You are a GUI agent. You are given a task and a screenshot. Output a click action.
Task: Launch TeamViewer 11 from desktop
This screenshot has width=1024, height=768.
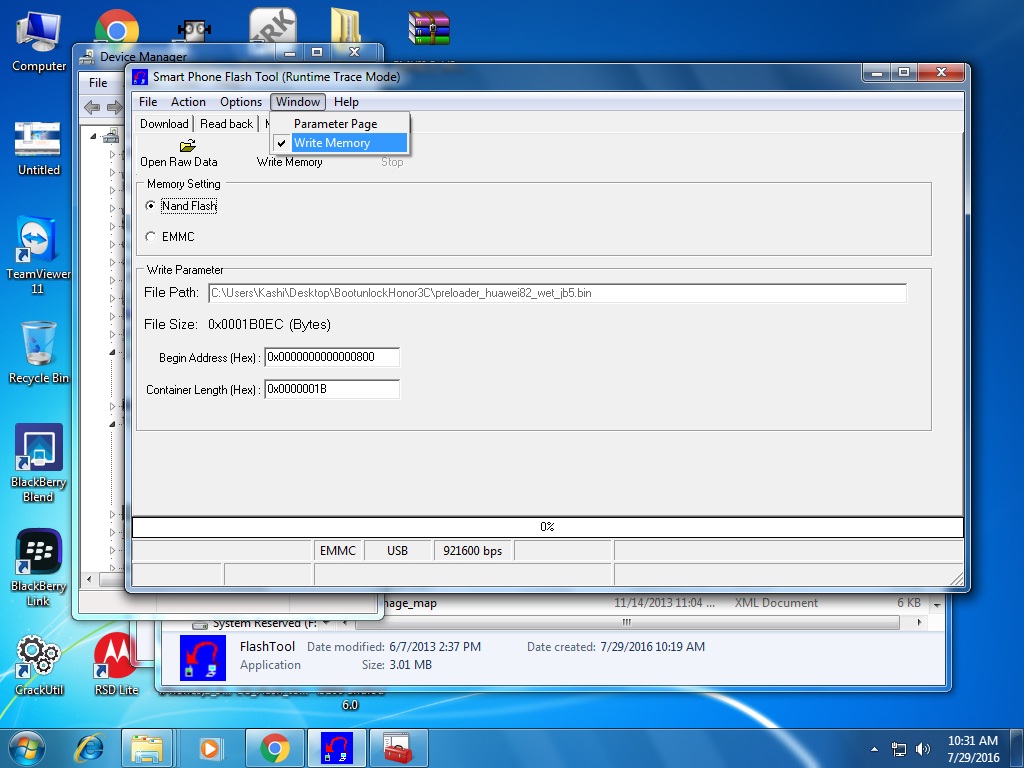point(38,255)
